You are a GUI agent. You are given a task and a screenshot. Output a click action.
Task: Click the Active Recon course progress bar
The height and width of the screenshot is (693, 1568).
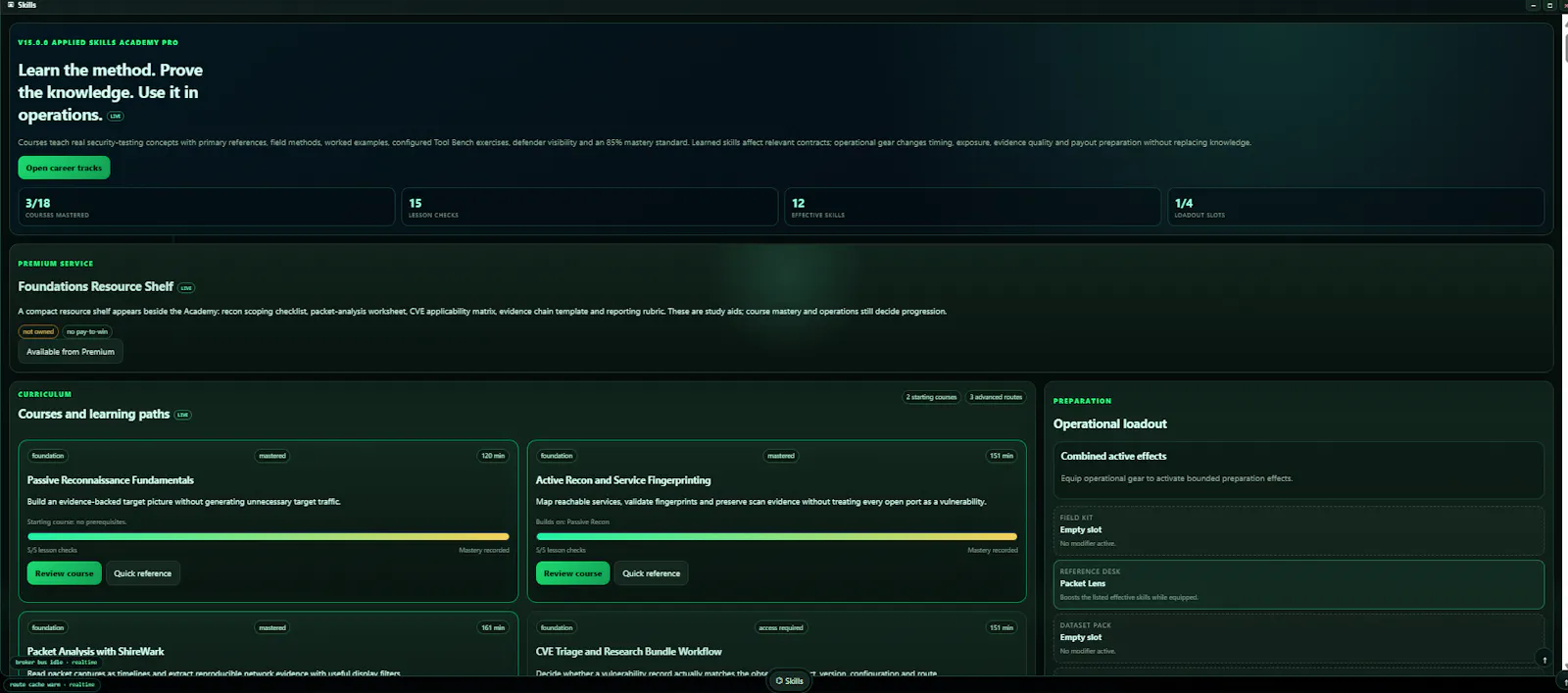tap(776, 536)
